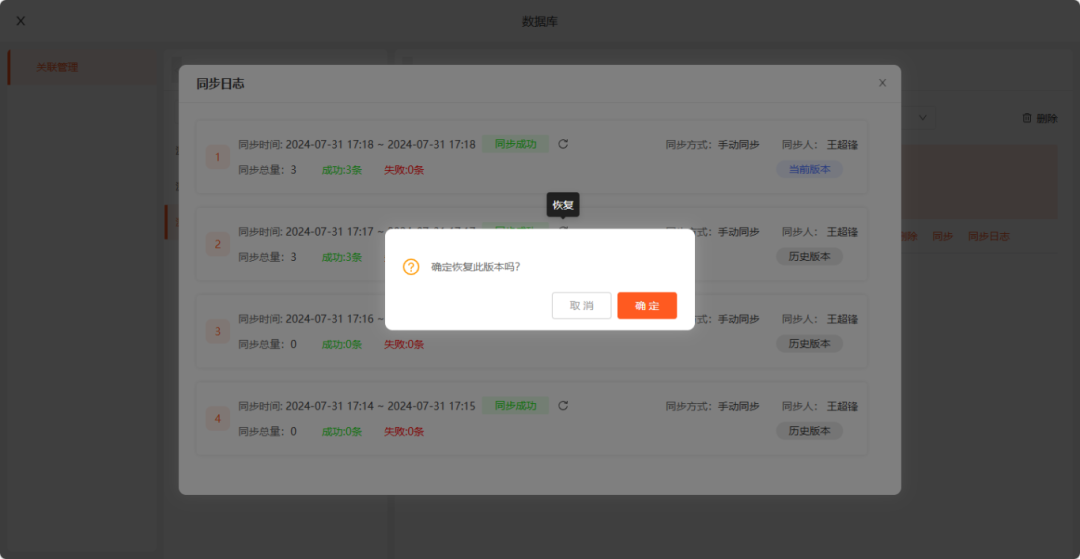Click 同步总量: 0 in row 4
The image size is (1080, 559).
(x=267, y=432)
